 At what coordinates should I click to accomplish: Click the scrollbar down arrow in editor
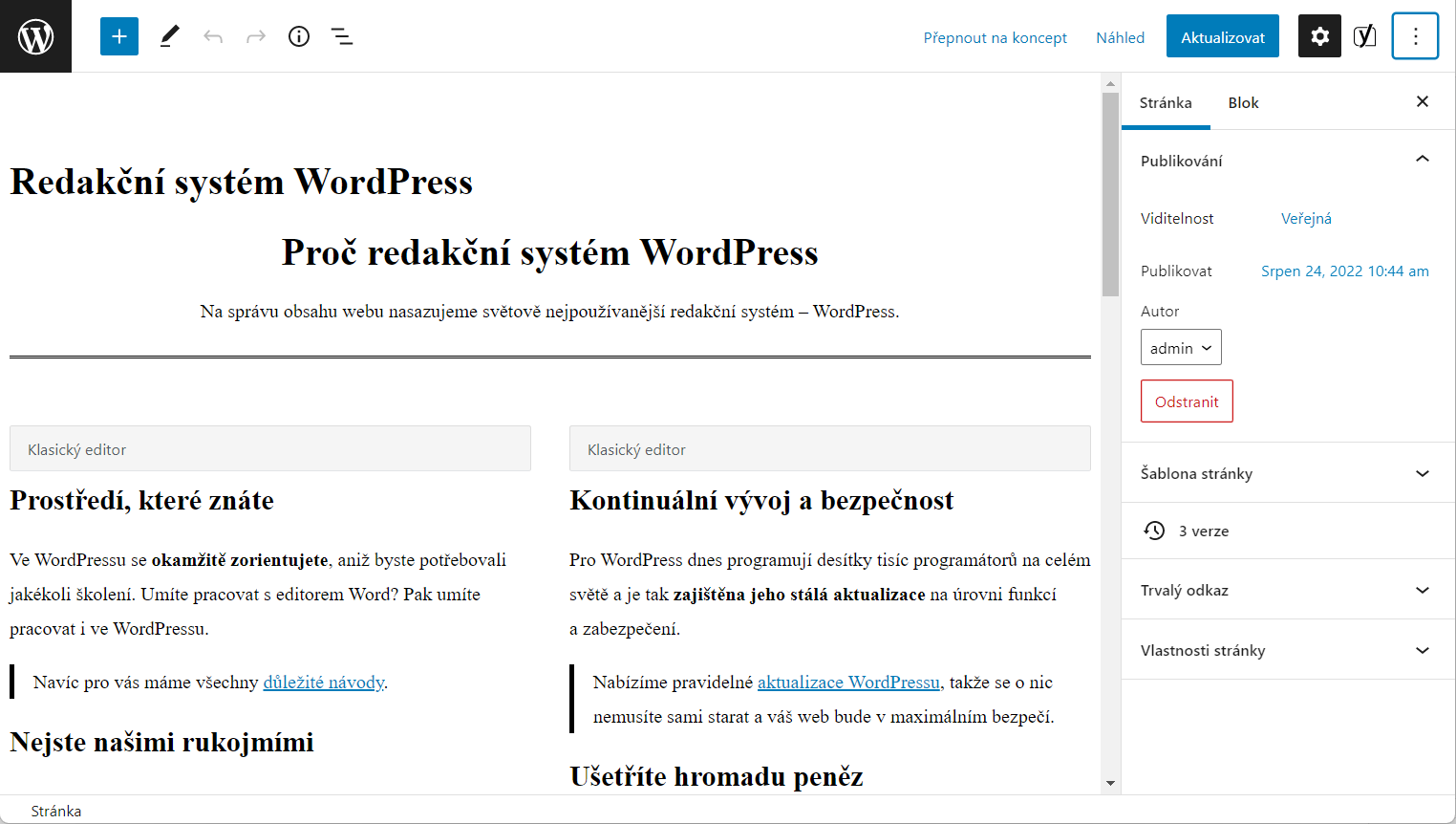(x=1110, y=783)
